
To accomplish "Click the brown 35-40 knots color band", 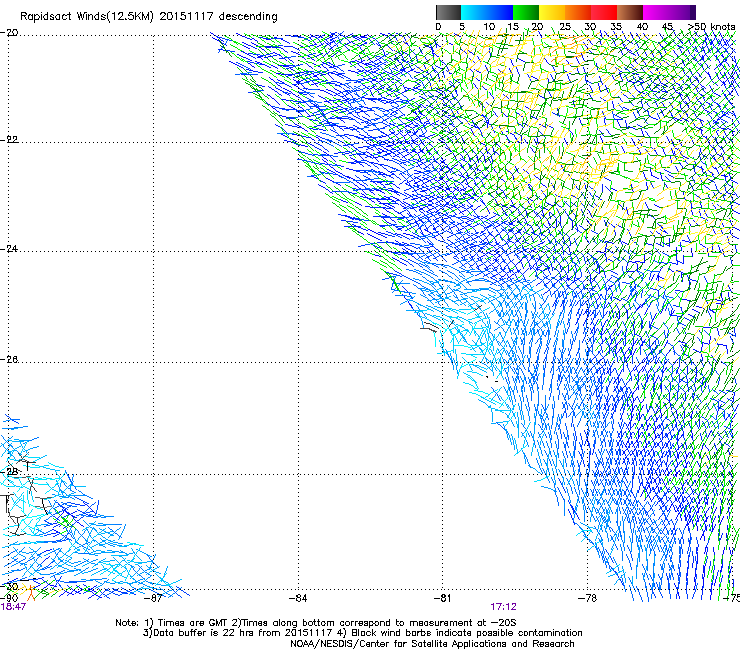I will pos(630,12).
